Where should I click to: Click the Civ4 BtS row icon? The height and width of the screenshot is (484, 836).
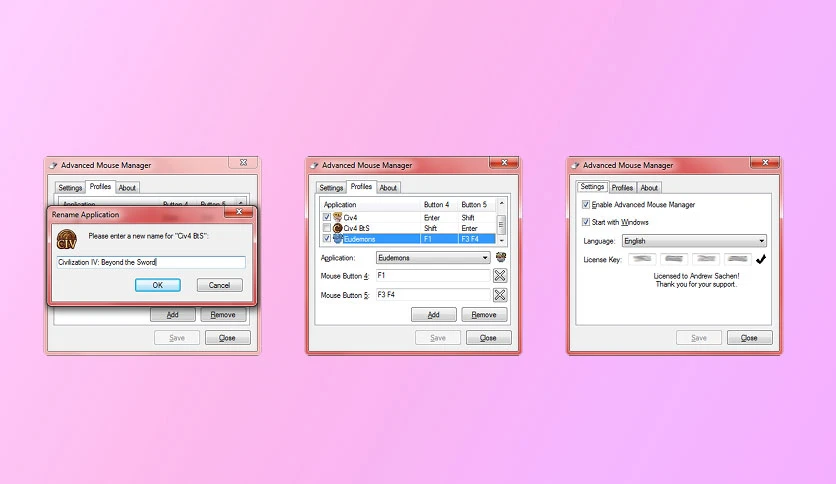coord(337,228)
